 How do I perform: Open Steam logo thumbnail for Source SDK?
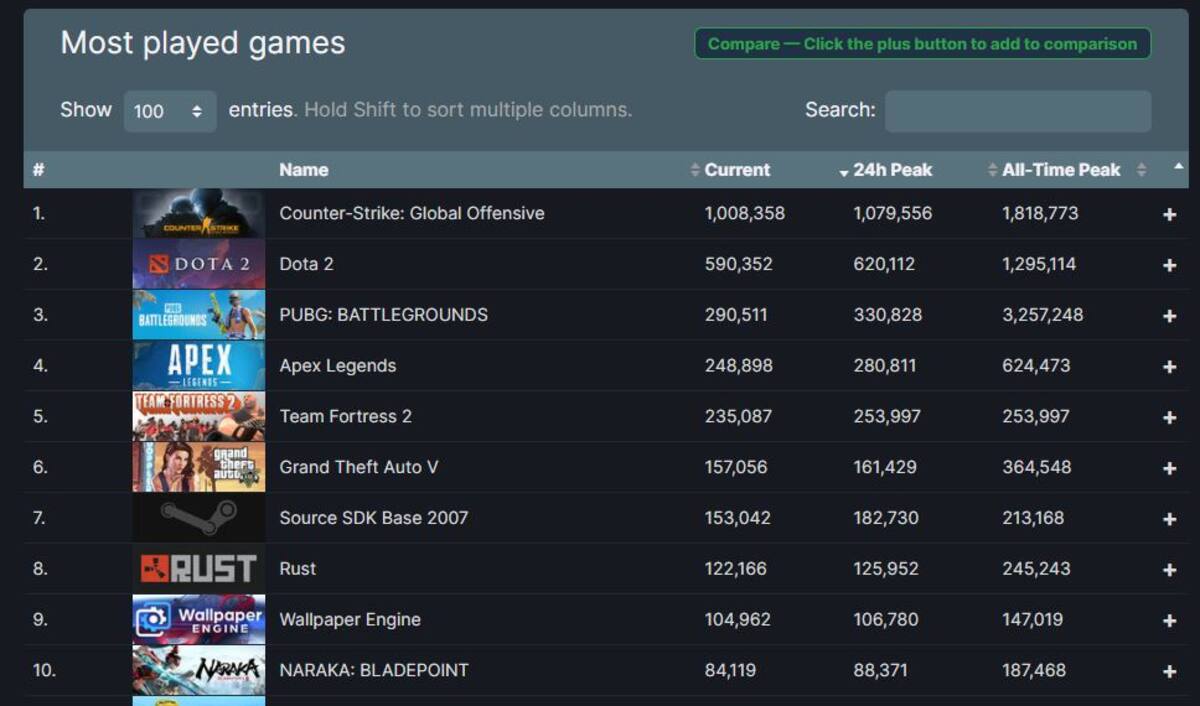199,518
